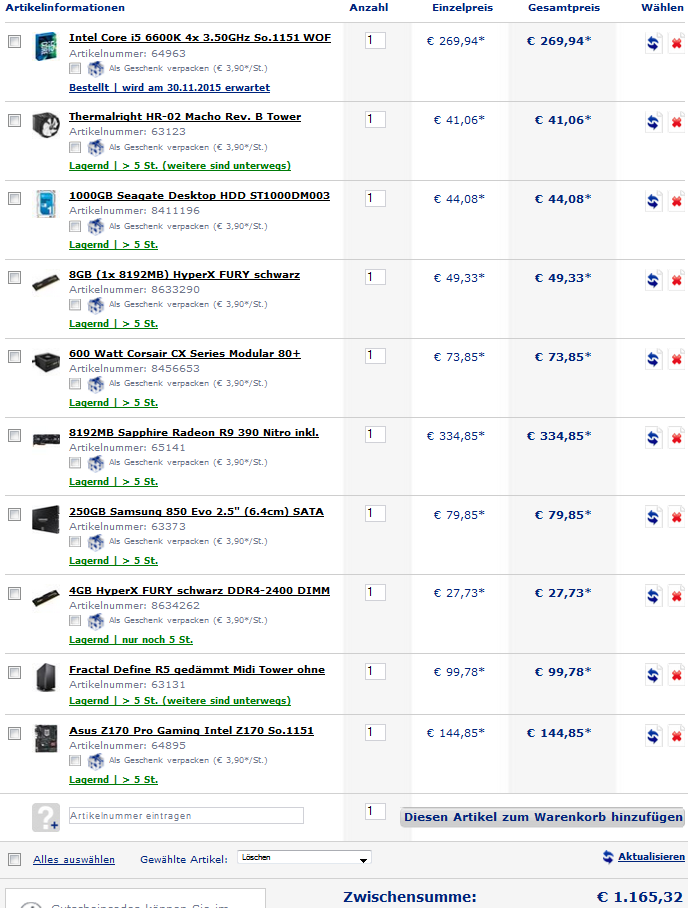Click the Intel Core i5 product thumbnail
Viewport: 688px width, 908px height.
[46, 48]
